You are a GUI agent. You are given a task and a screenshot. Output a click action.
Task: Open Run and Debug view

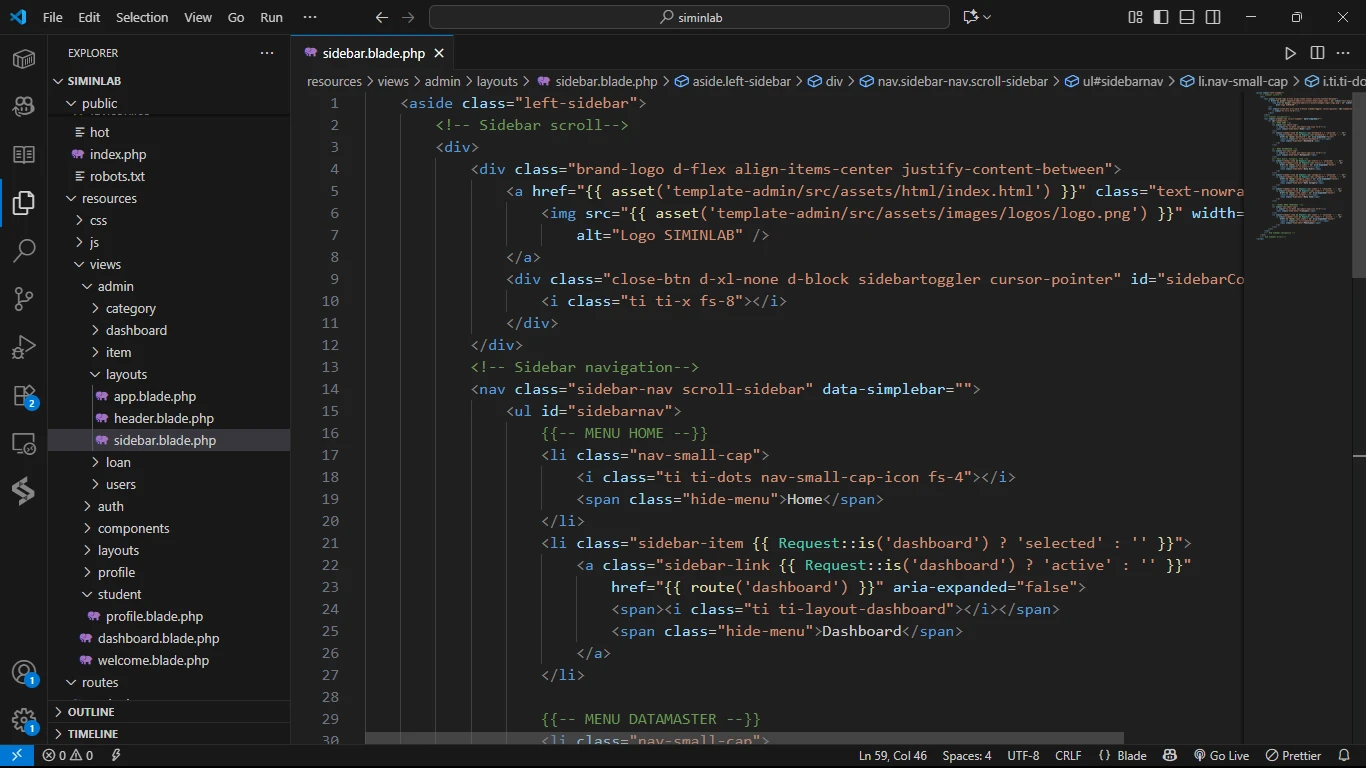tap(24, 347)
